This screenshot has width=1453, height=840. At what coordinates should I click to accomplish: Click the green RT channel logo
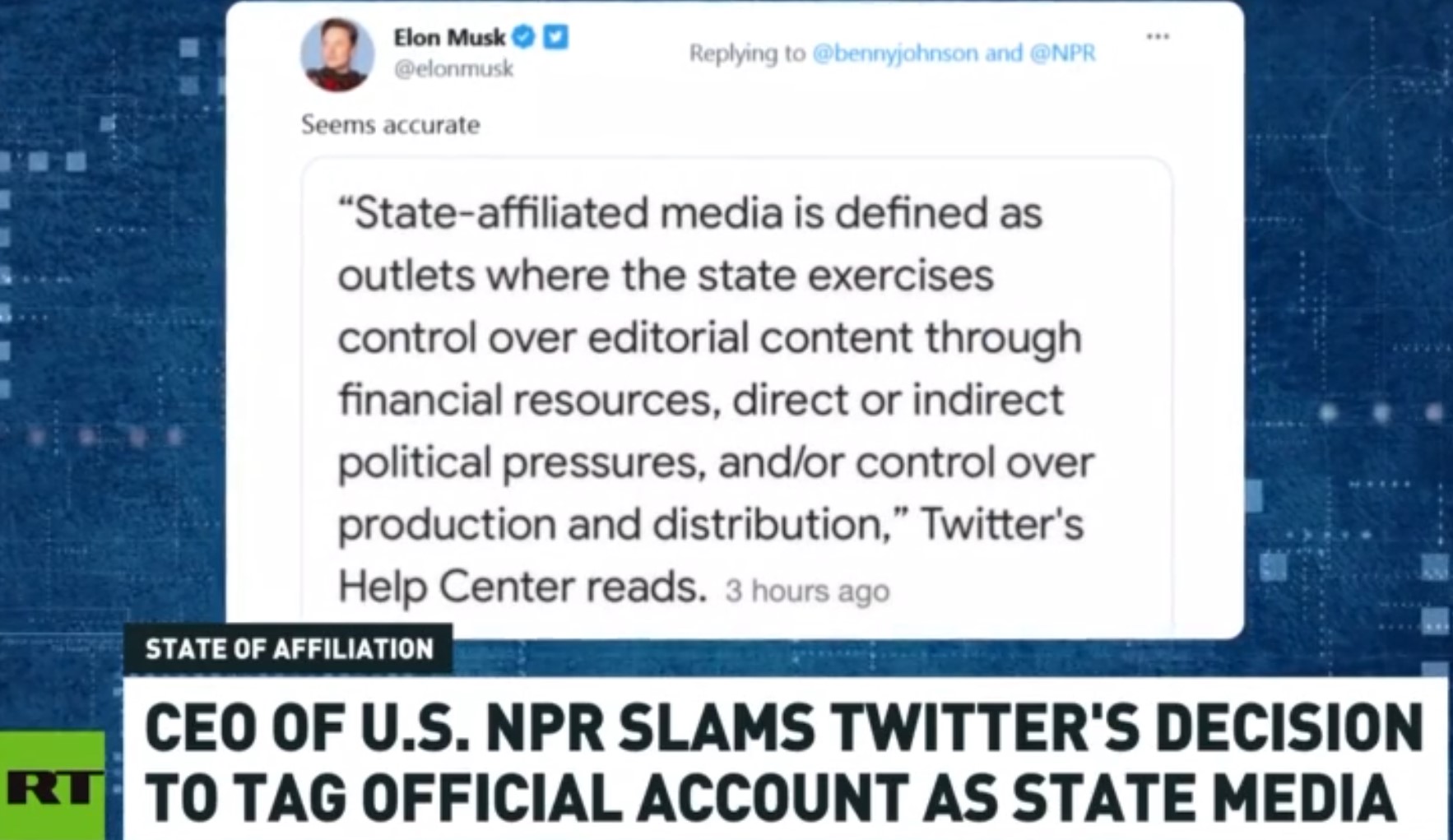click(x=53, y=787)
